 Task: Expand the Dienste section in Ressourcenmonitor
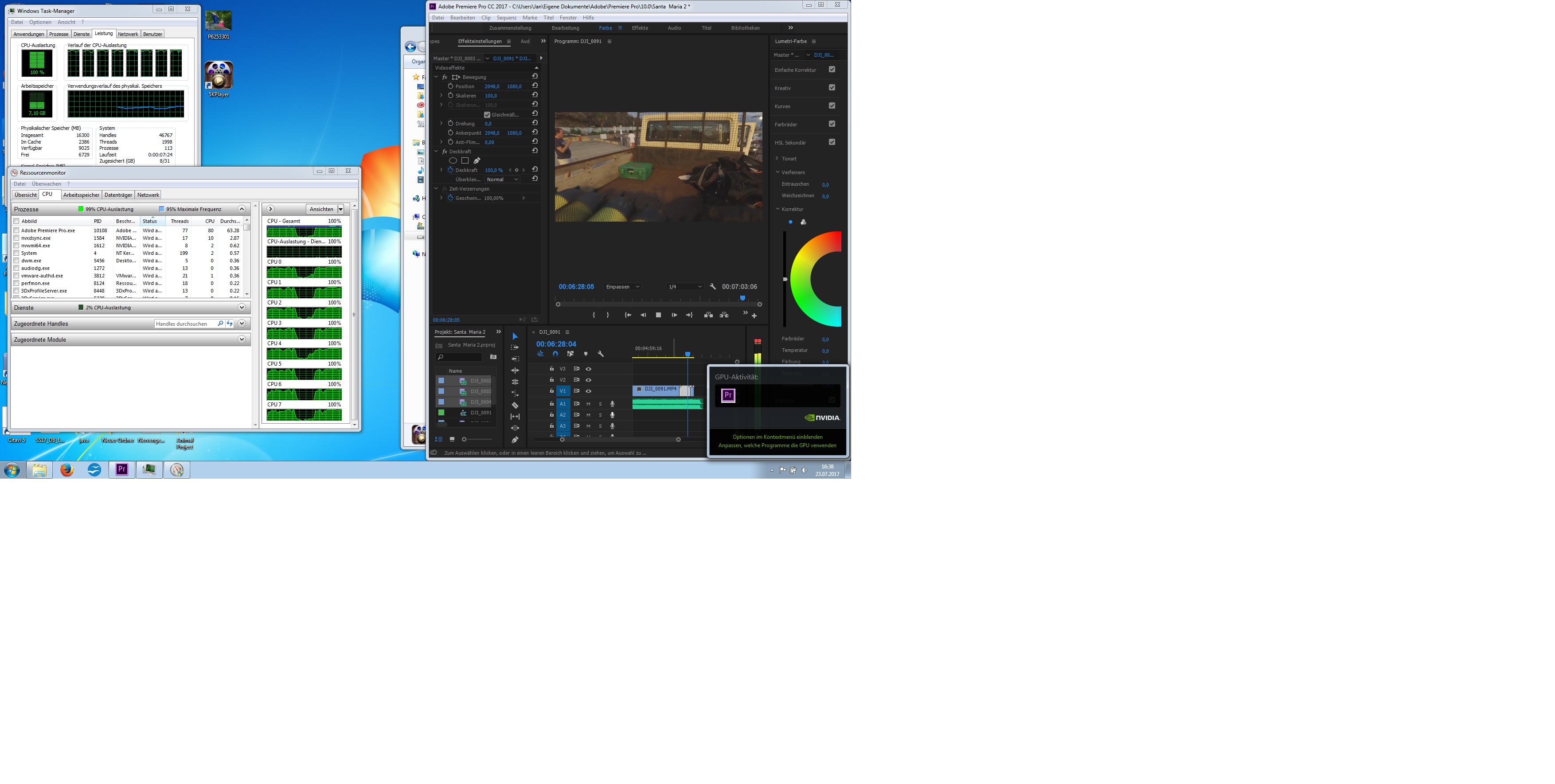pyautogui.click(x=242, y=307)
